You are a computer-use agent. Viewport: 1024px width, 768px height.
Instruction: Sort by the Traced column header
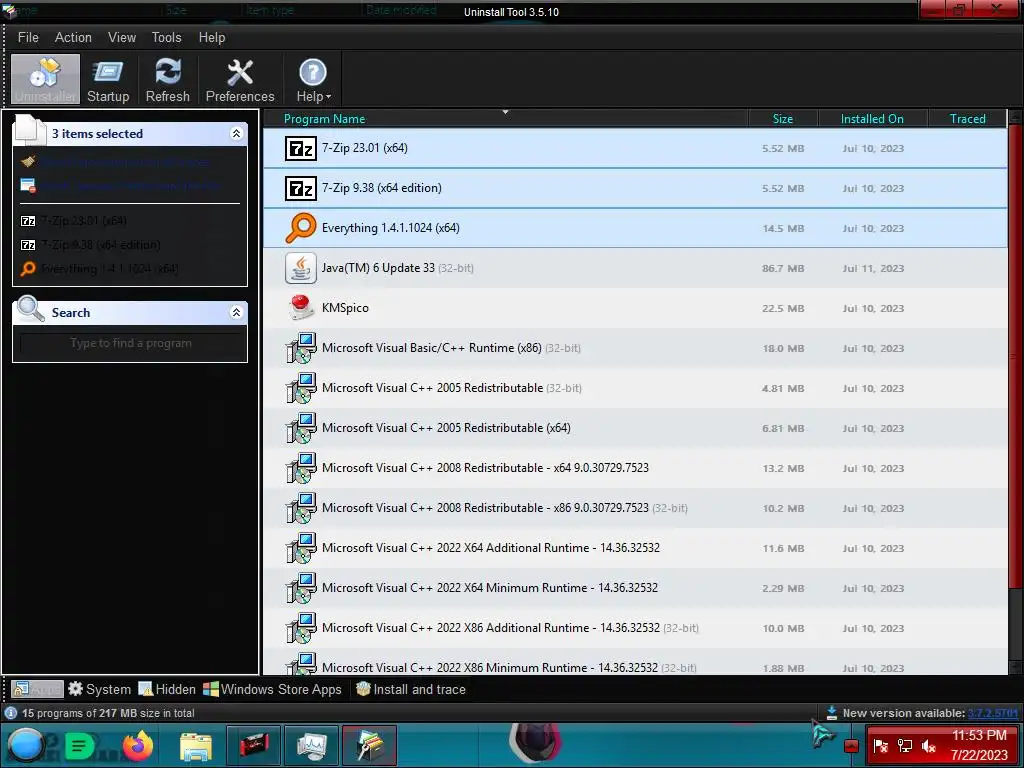coord(967,118)
